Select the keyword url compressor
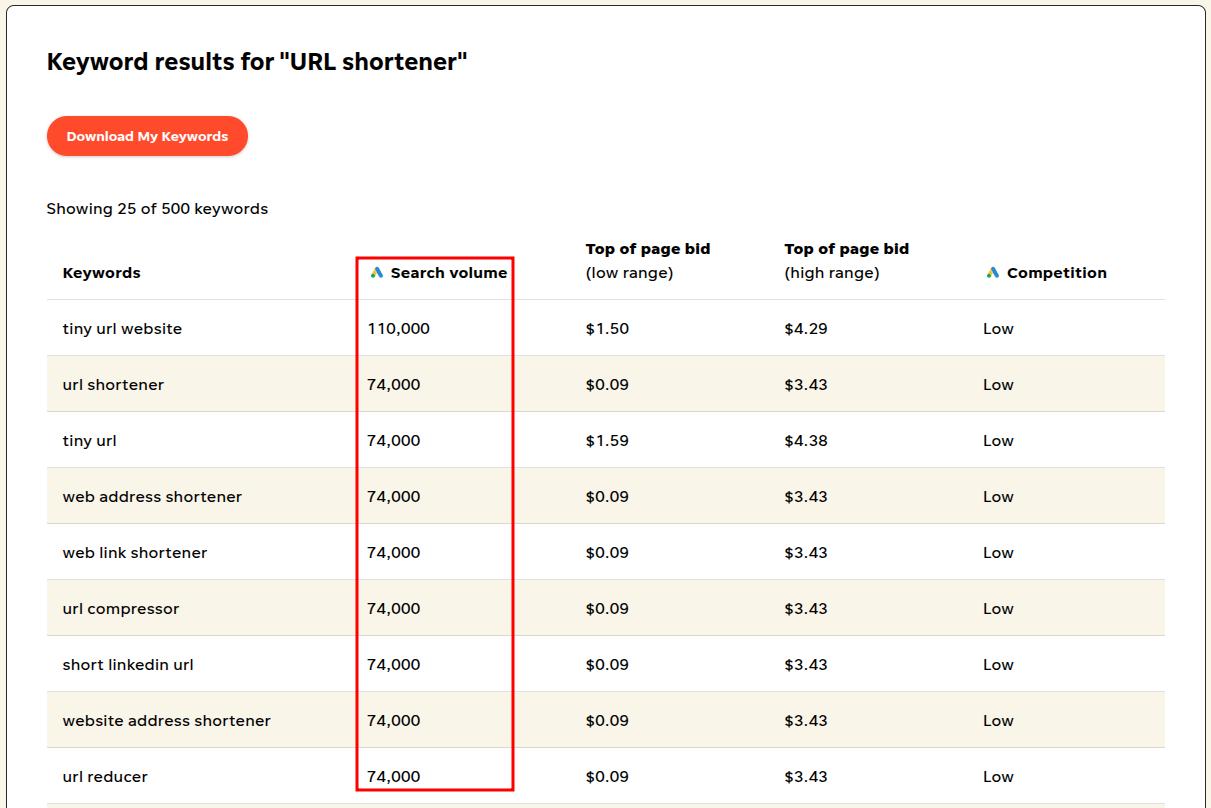Screen dimensions: 1211x808 click(x=122, y=608)
